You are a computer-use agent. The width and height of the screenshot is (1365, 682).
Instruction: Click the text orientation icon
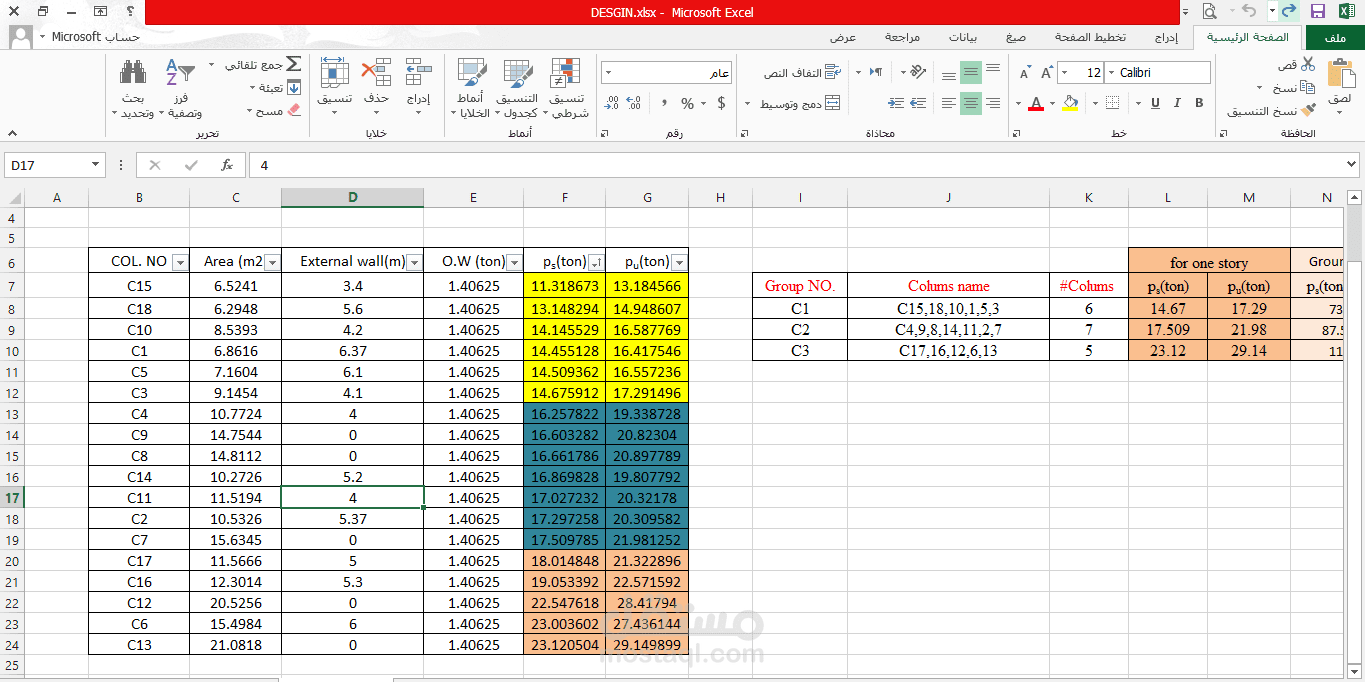coord(916,72)
